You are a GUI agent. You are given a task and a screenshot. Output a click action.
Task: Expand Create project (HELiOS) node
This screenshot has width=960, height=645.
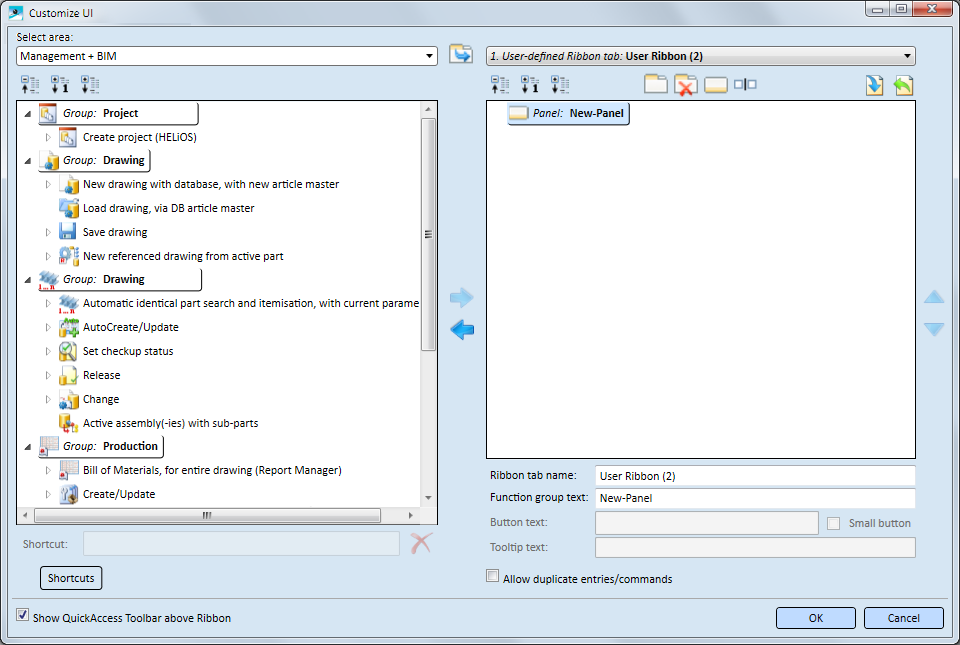click(48, 137)
